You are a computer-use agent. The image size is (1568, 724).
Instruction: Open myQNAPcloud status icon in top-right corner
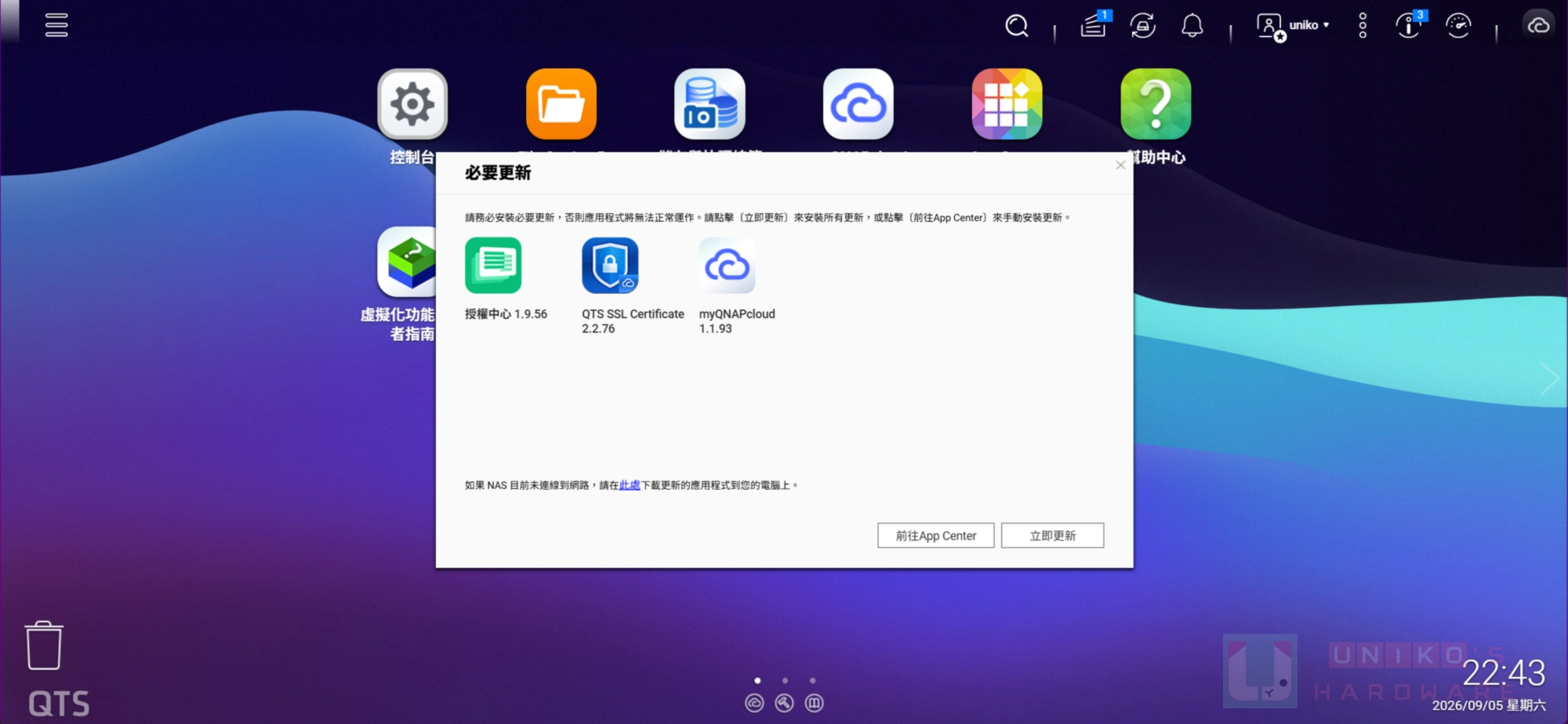(x=1538, y=26)
